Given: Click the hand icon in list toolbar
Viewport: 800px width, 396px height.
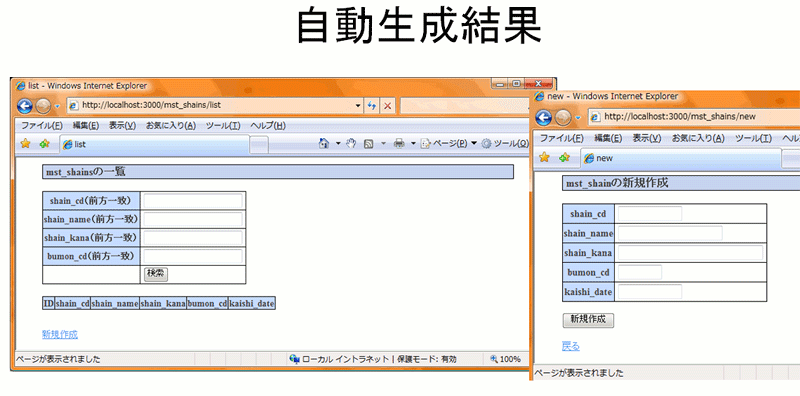Looking at the screenshot, I should pyautogui.click(x=351, y=144).
